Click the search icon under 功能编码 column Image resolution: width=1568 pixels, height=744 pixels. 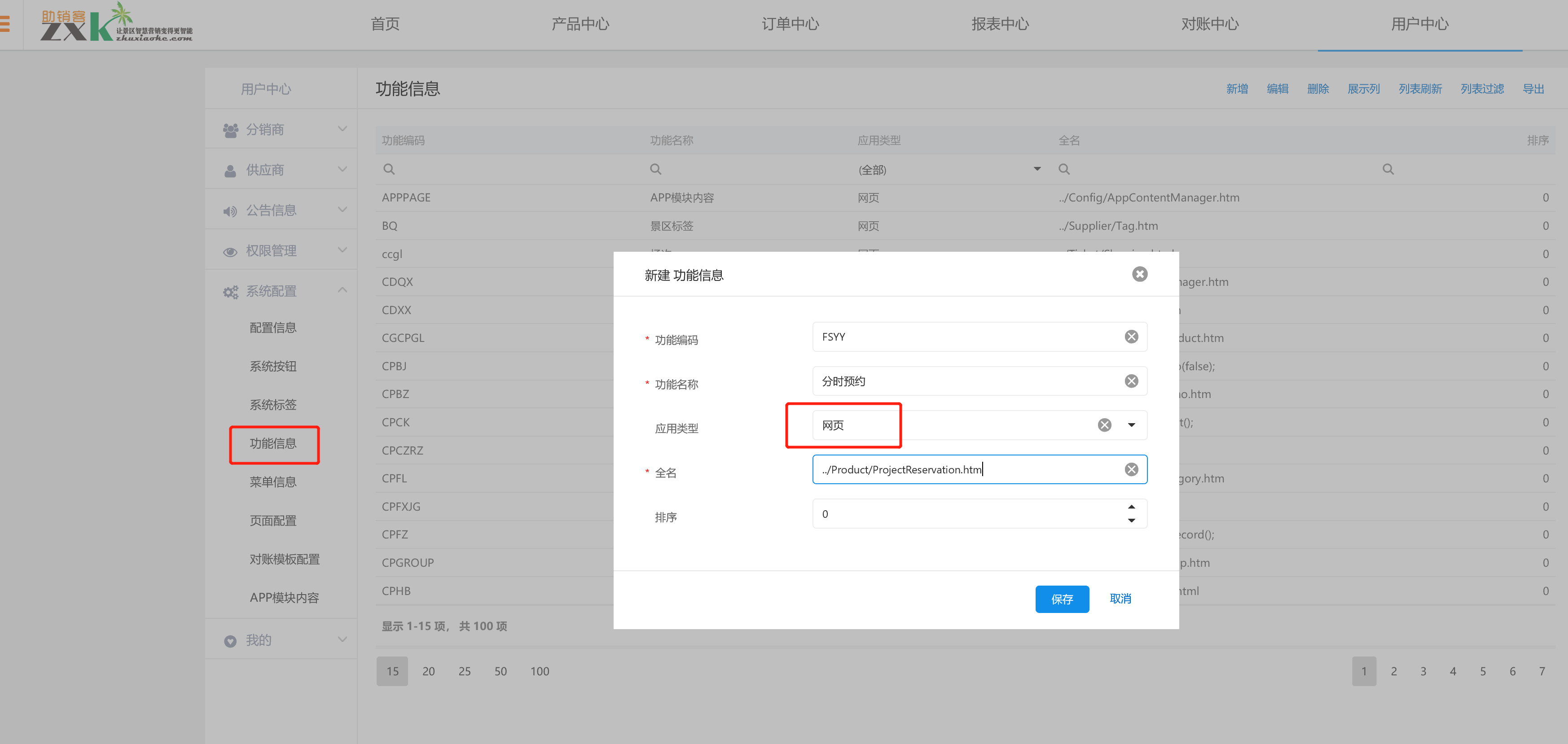coord(389,169)
